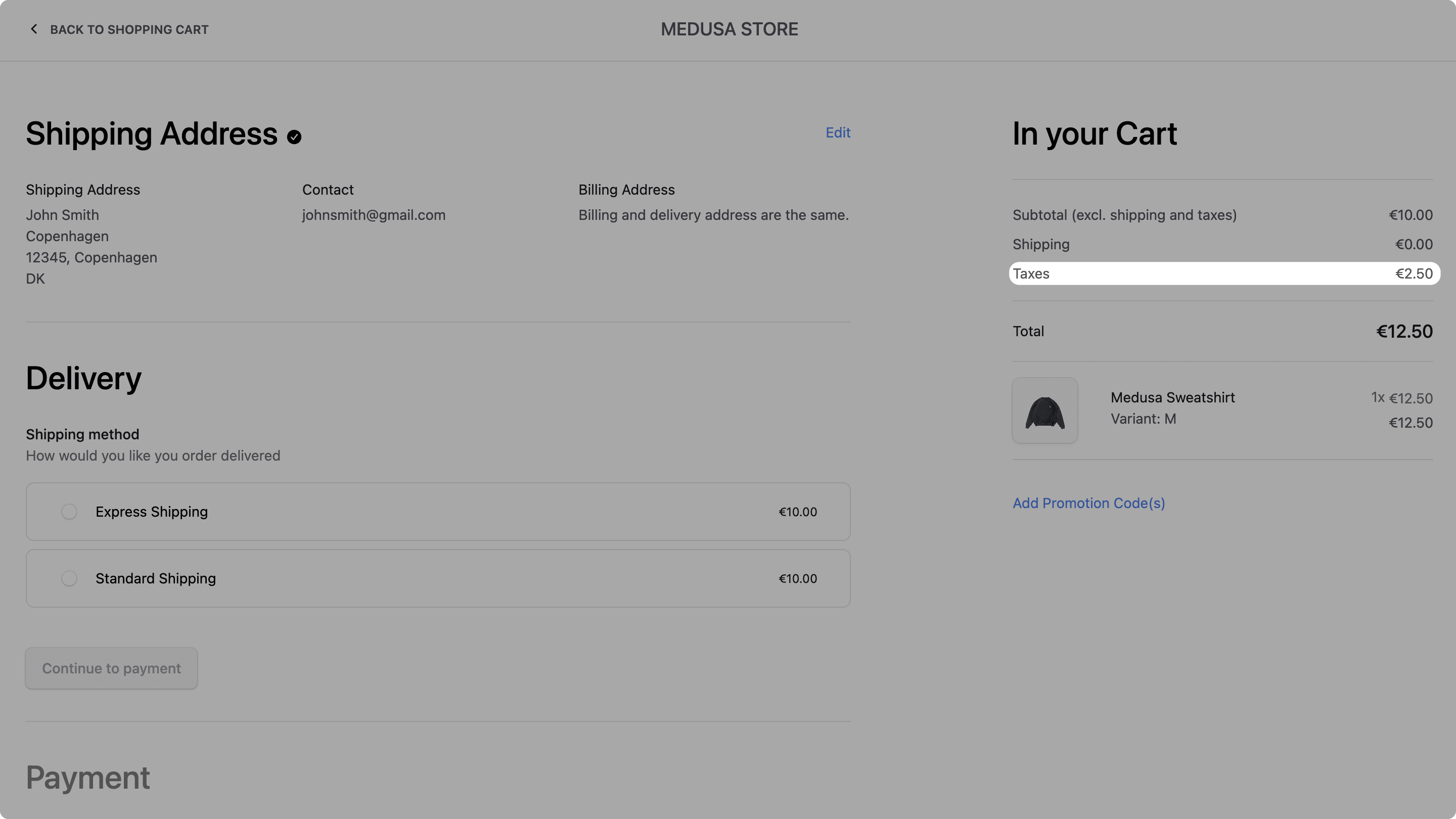
Task: Click the Medusa Sweatshirt product thumbnail
Action: click(x=1044, y=411)
